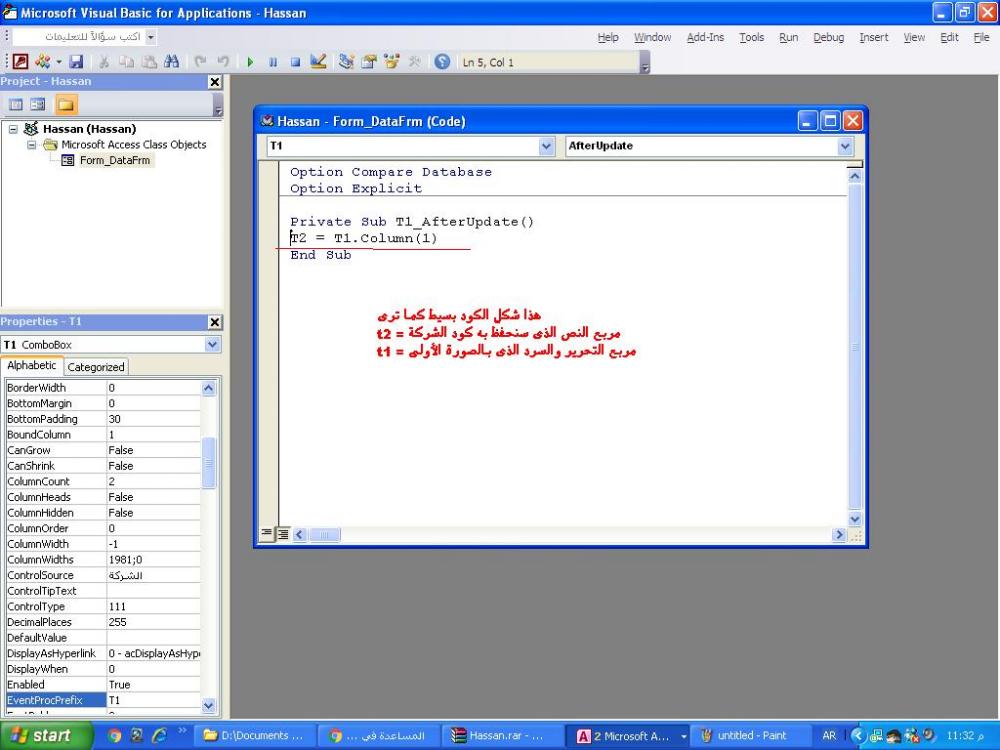Collapse the Microsoft Access Class Objects folder
The width and height of the screenshot is (1000, 750).
pos(31,145)
